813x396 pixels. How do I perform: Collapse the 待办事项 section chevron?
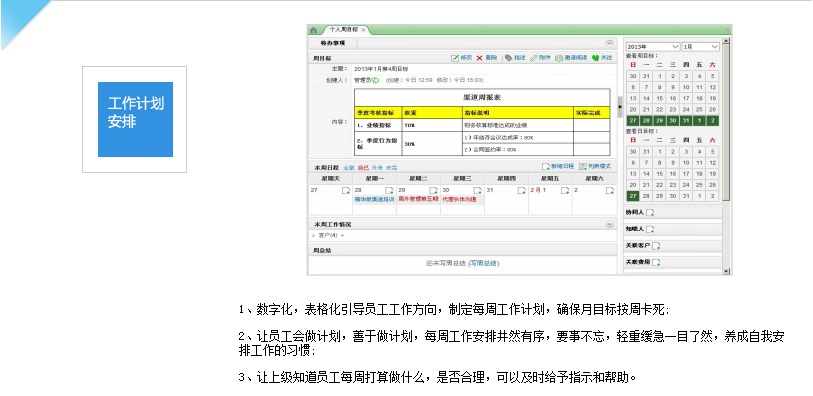point(610,44)
